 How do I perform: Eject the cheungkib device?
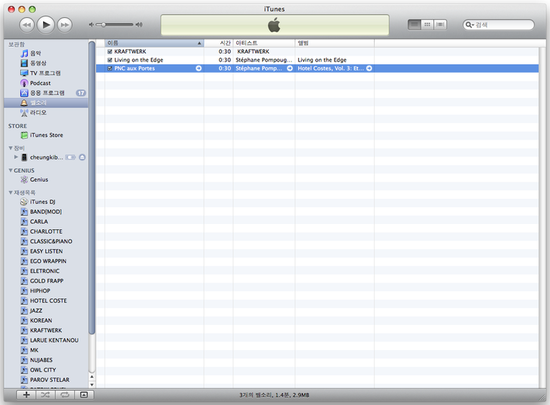click(x=82, y=157)
